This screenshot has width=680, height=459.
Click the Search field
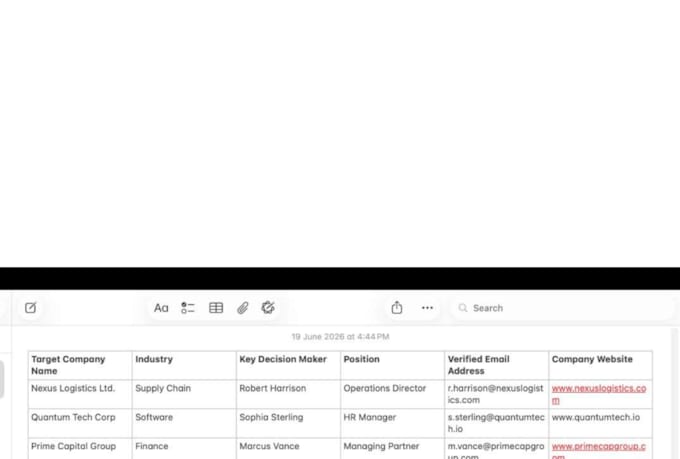click(x=562, y=308)
